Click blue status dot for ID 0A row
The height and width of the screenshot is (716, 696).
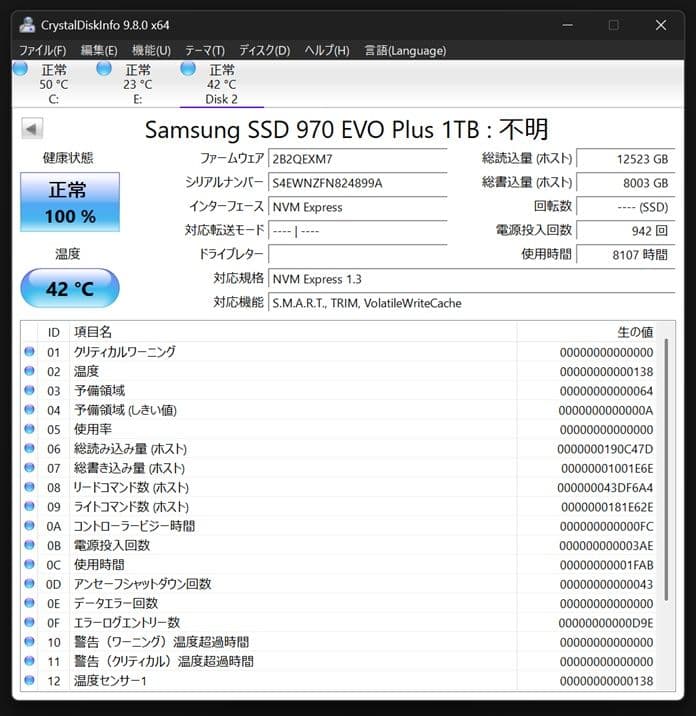pos(29,526)
